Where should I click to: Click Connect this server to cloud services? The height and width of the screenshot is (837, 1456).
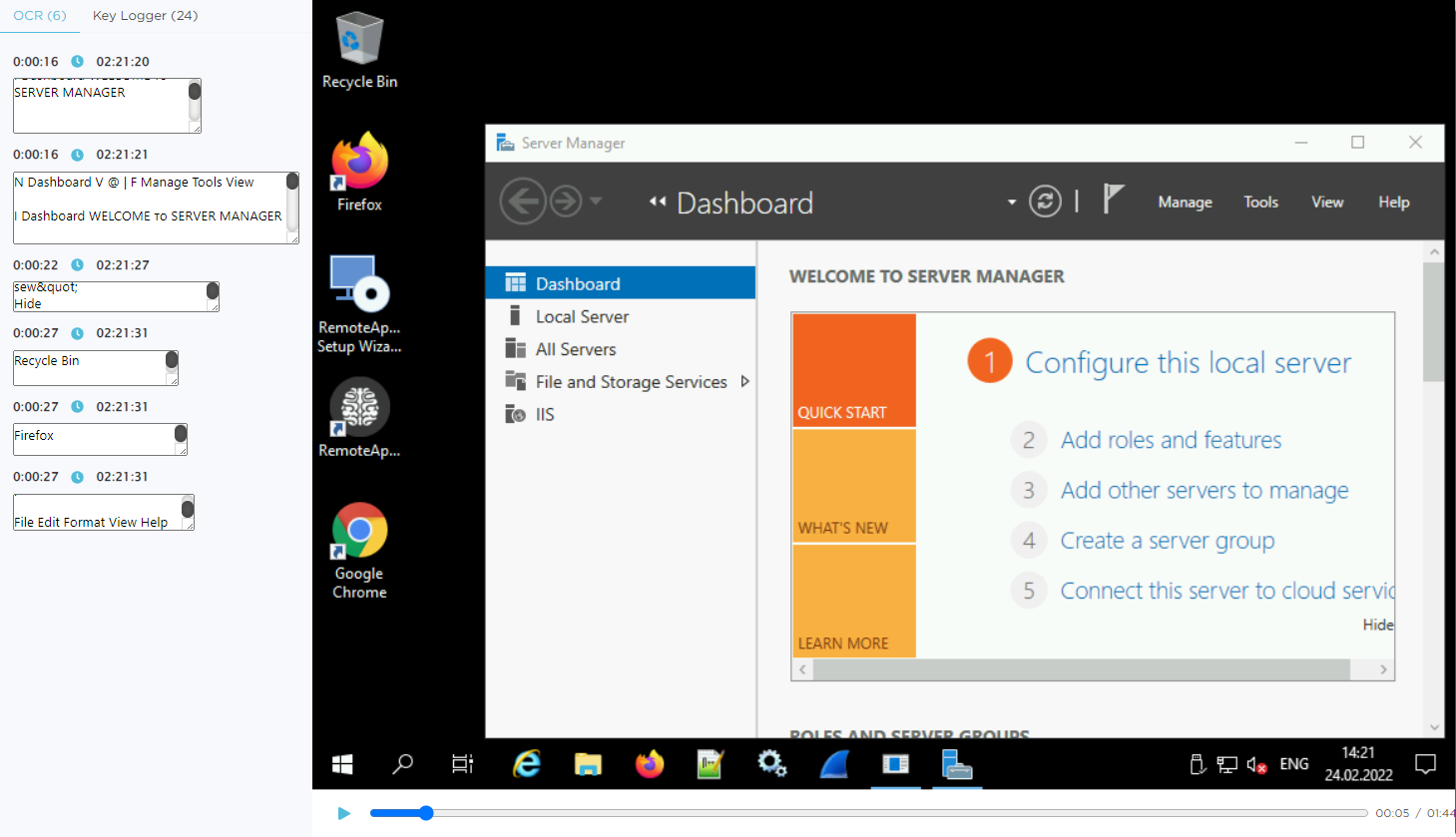click(1227, 591)
